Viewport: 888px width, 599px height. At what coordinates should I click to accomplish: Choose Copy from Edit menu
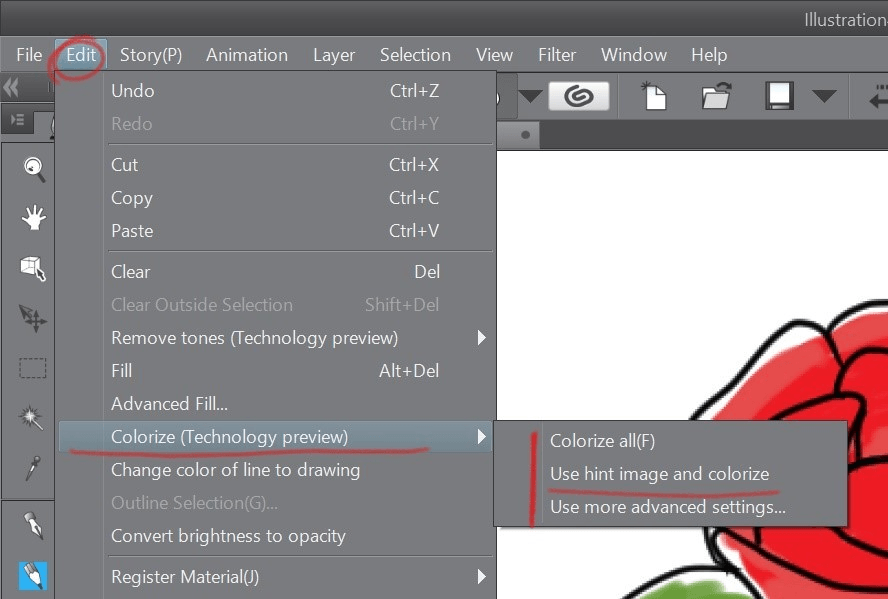point(276,198)
